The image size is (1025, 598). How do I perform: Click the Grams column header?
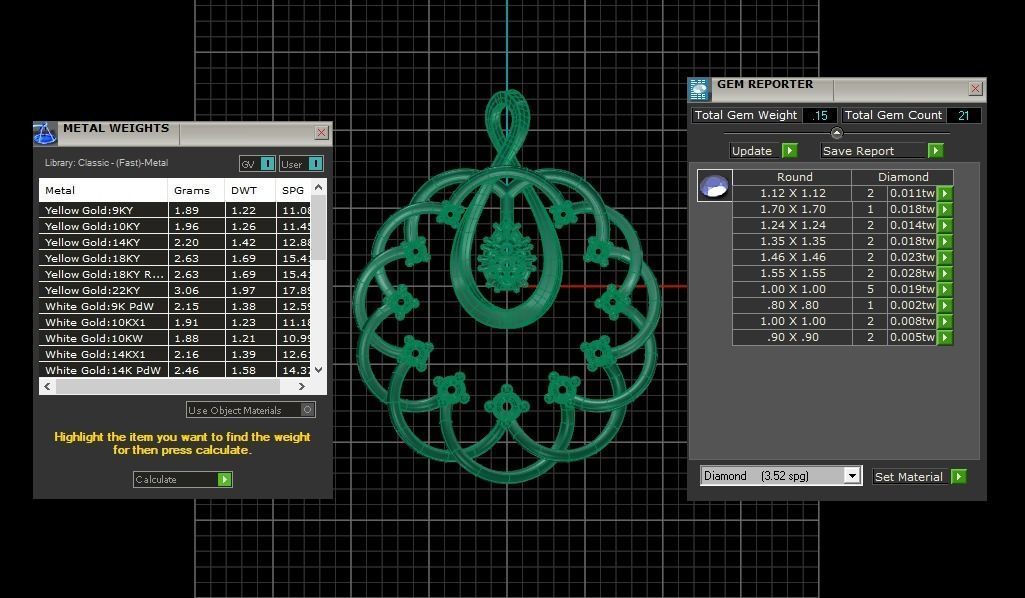pyautogui.click(x=196, y=190)
